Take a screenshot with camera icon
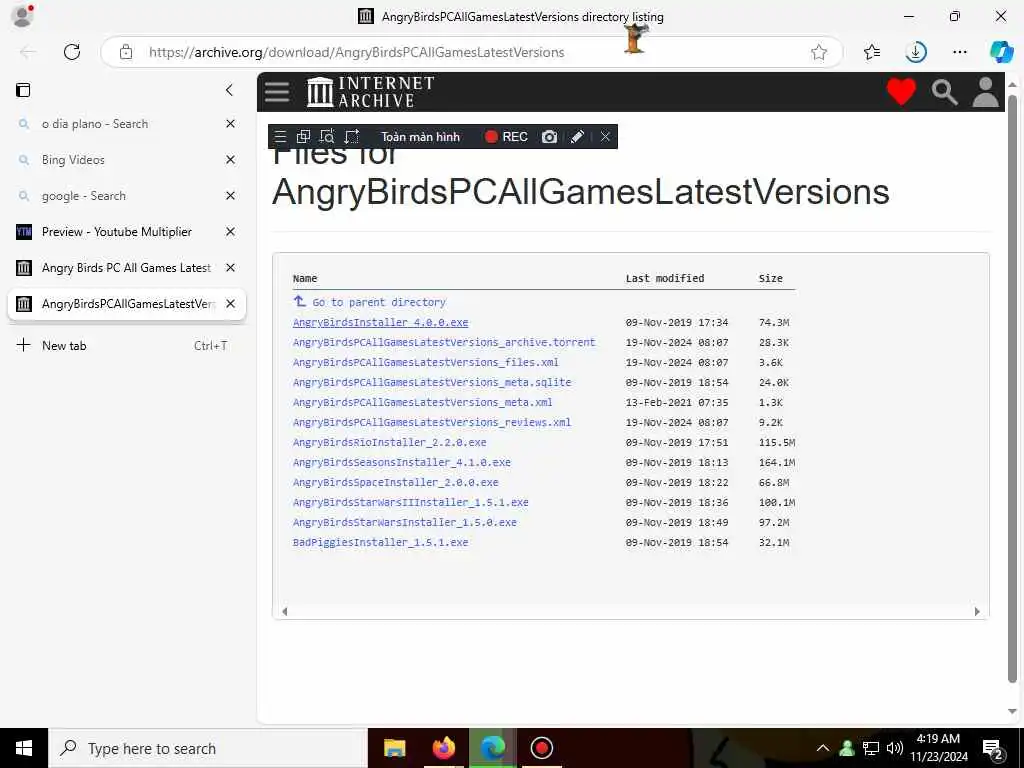The image size is (1024, 768). point(549,136)
